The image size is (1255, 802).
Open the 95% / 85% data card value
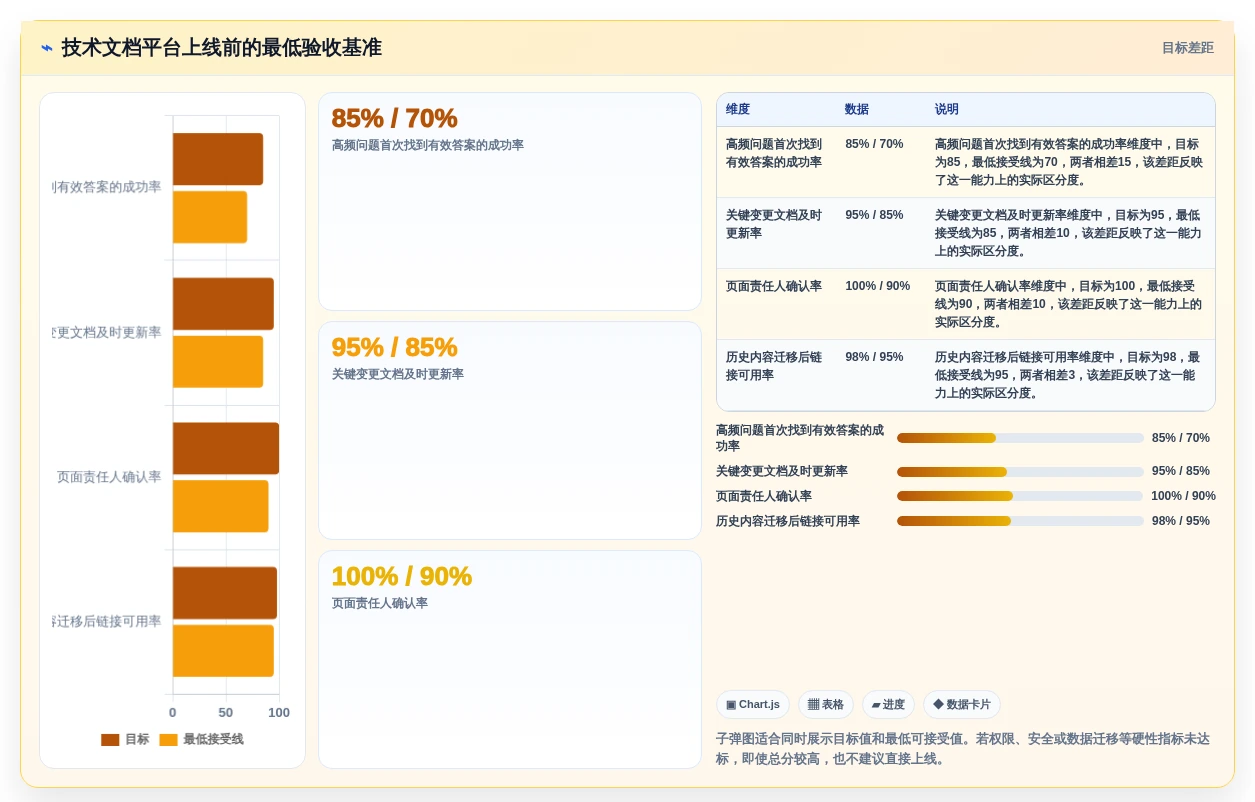click(394, 347)
